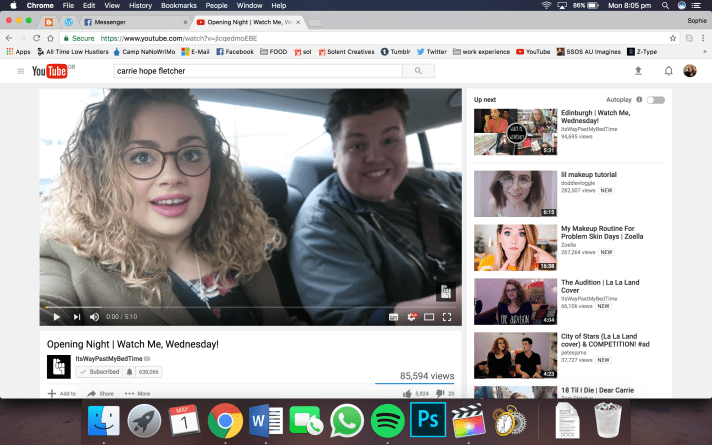Toggle subtitles/captions in the player
712x445 pixels.
(393, 317)
